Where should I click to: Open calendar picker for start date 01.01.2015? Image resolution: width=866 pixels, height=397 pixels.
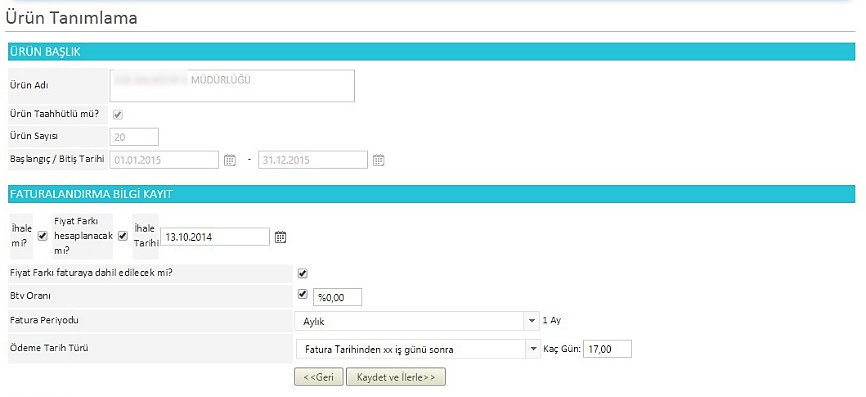click(230, 160)
